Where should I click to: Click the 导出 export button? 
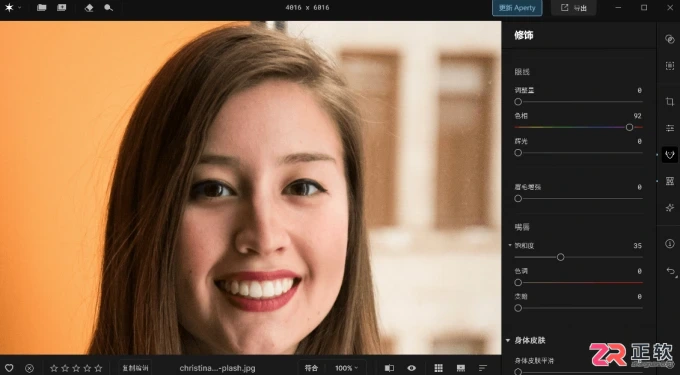coord(573,8)
